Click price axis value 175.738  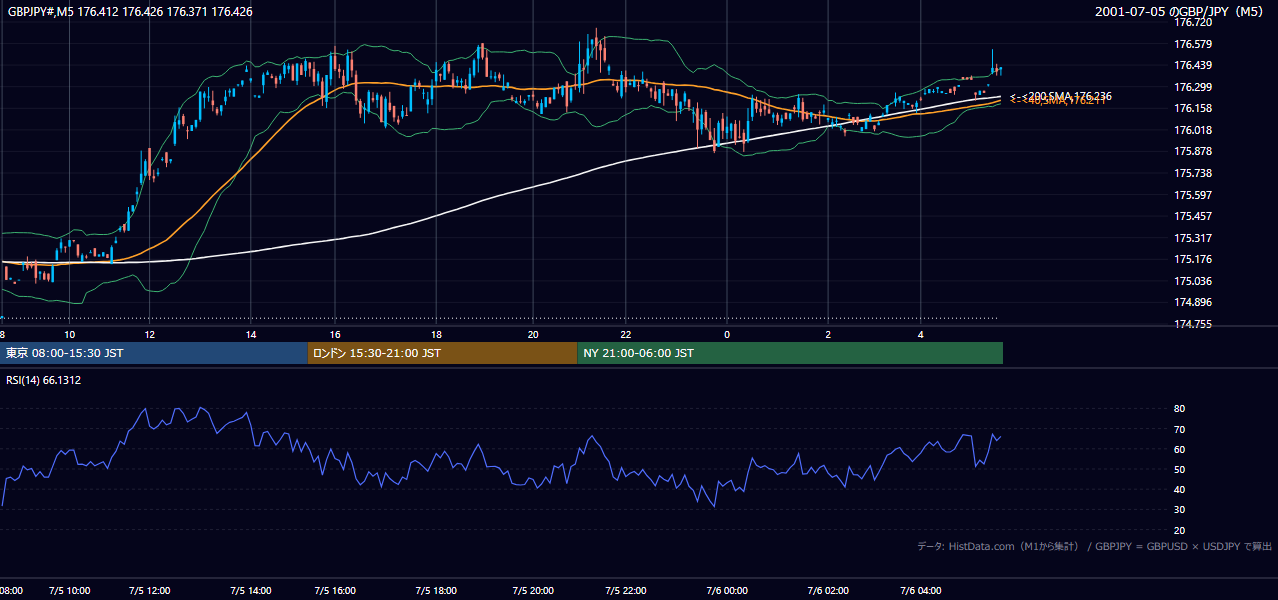1194,173
